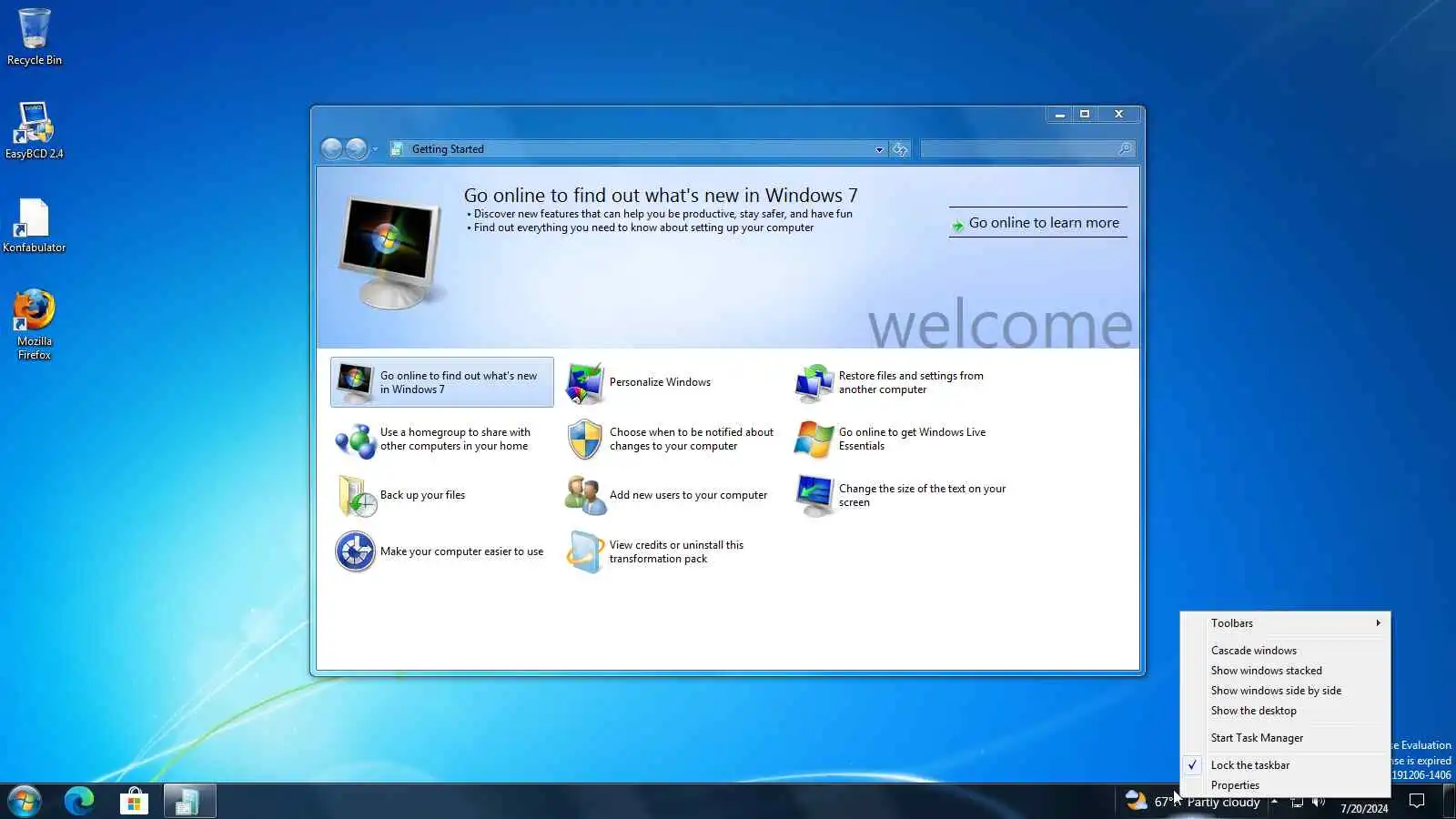Open the Personalize Windows item
This screenshot has width=1456, height=819.
[x=638, y=382]
